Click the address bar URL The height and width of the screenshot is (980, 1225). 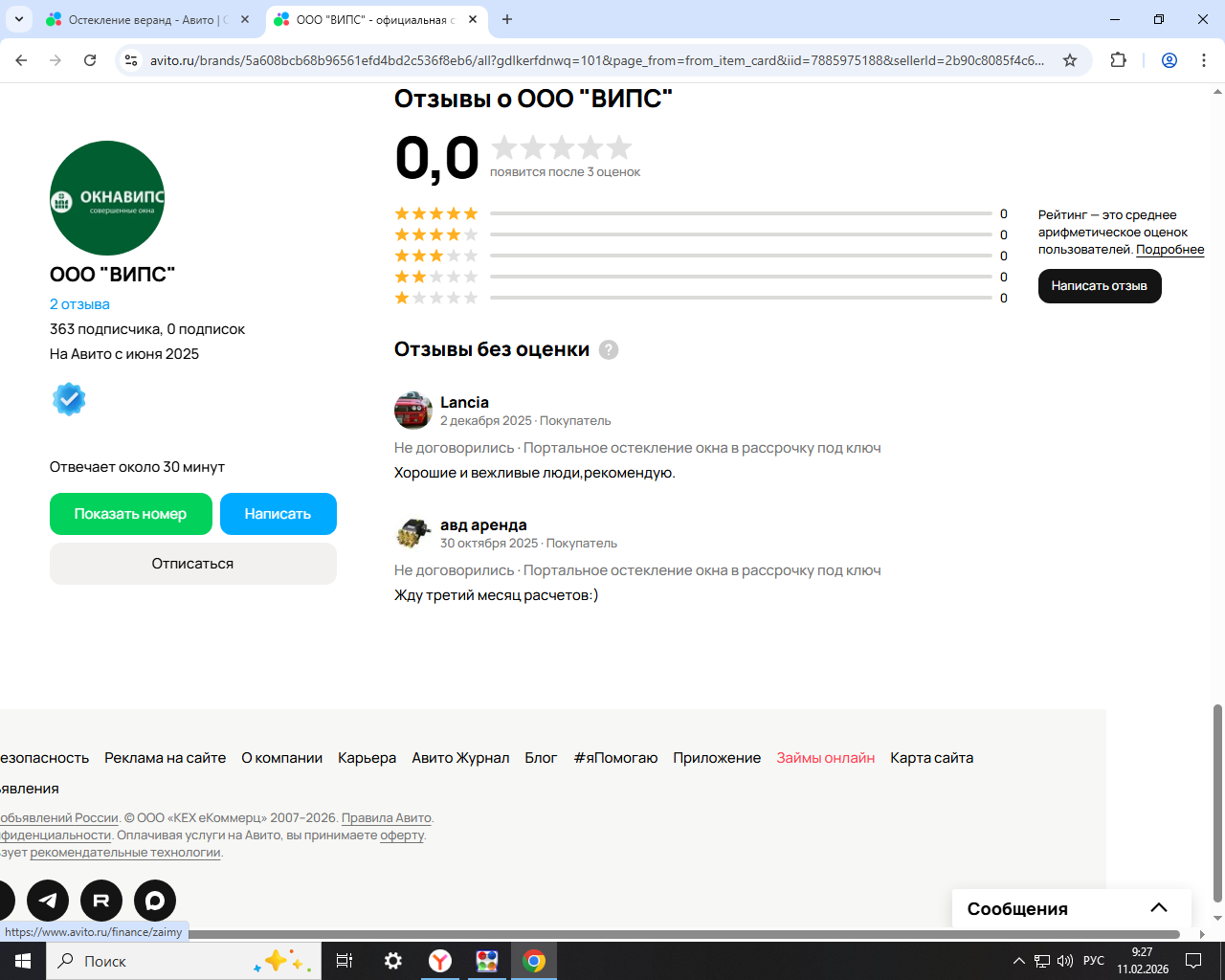(597, 60)
